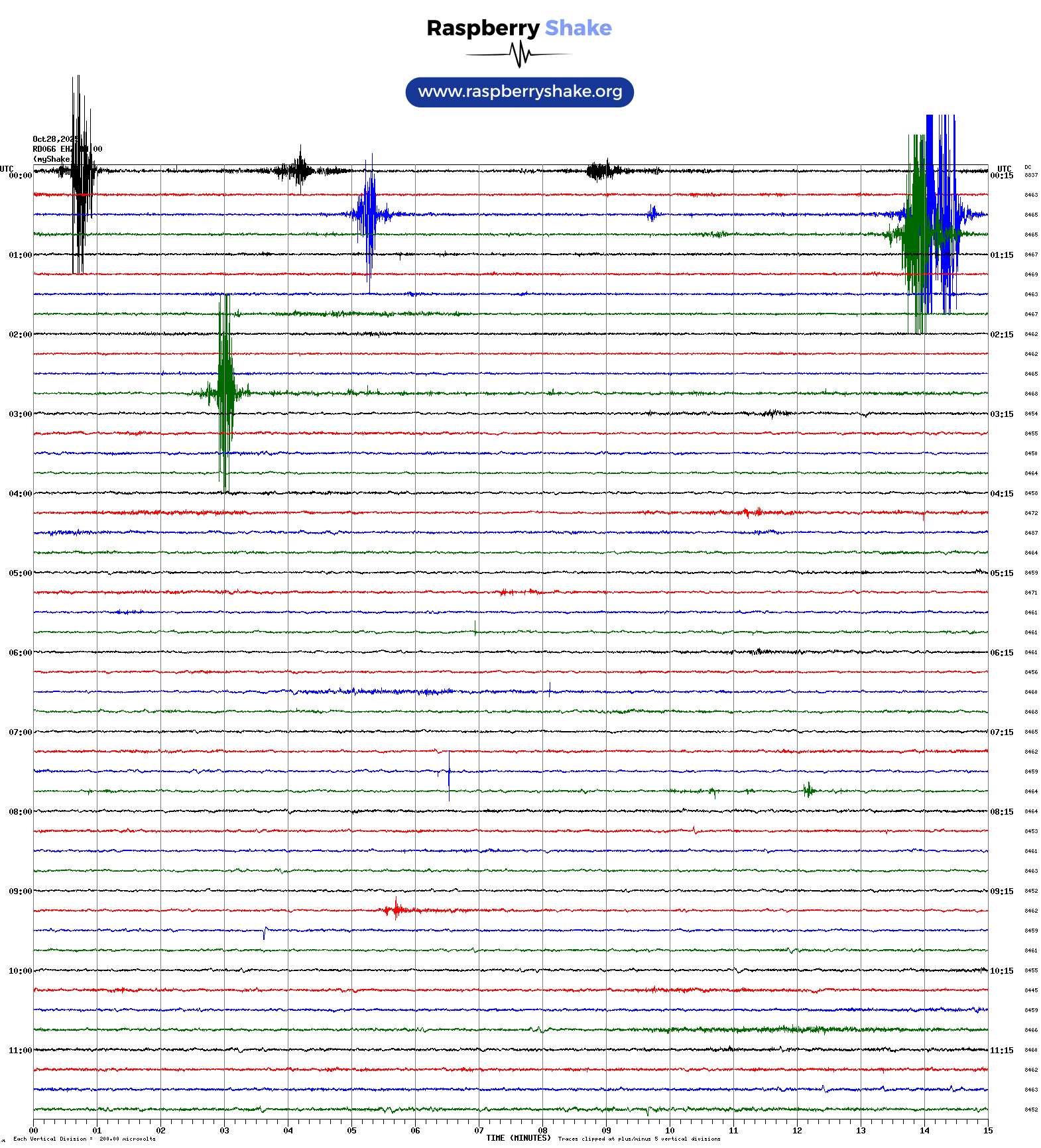Click the vertical division microvolts scale note
The width and height of the screenshot is (1041, 1148).
pyautogui.click(x=84, y=1139)
